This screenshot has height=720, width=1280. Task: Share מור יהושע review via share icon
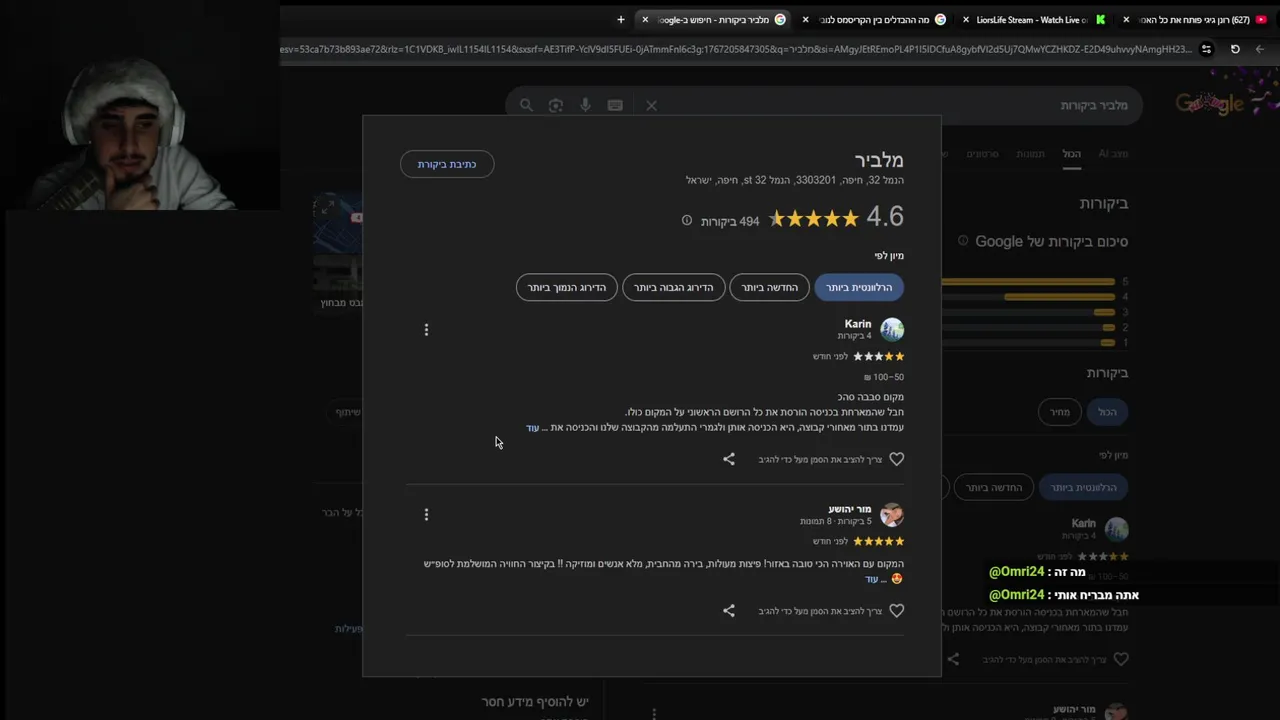[729, 611]
